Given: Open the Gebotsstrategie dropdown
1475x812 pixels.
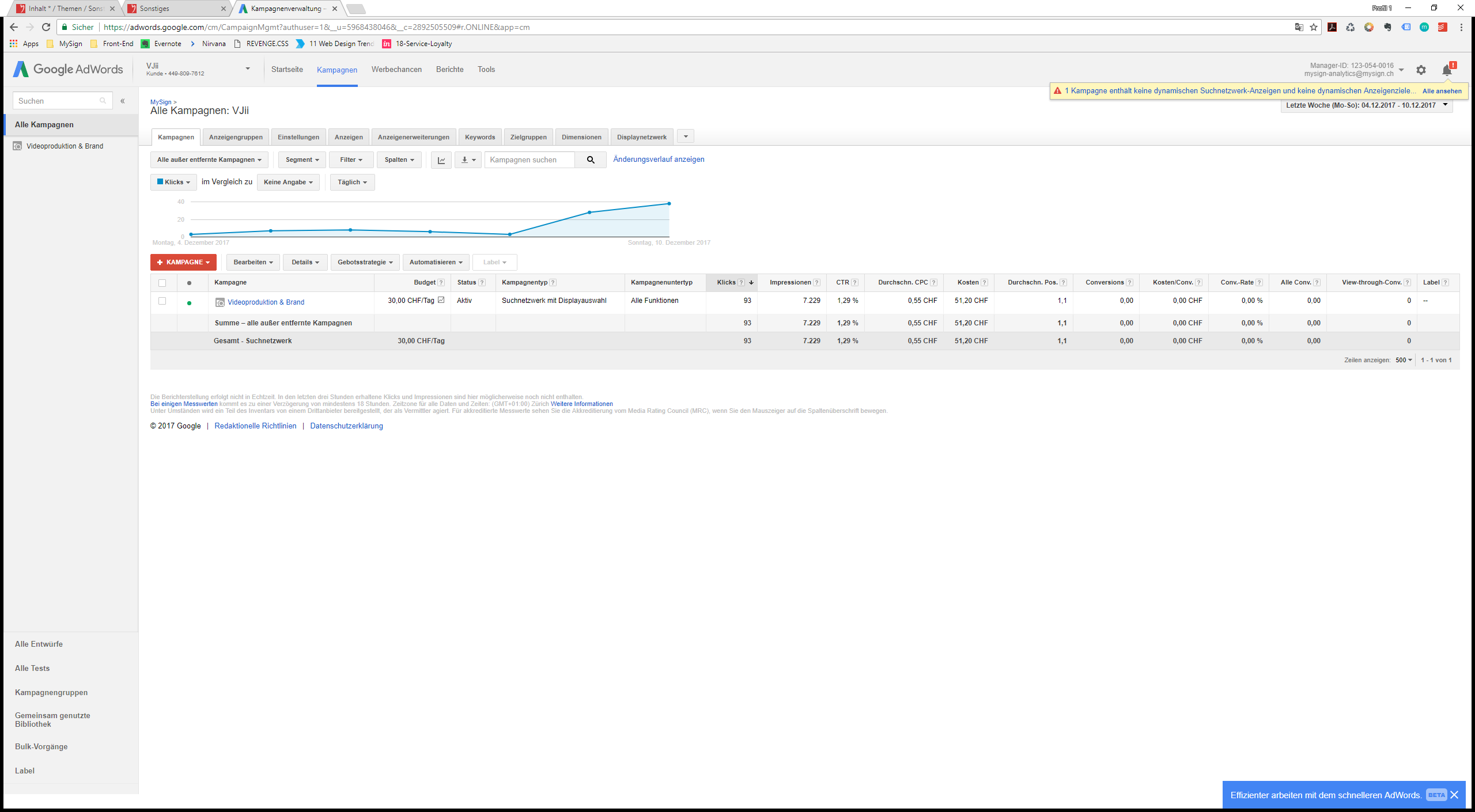Looking at the screenshot, I should click(365, 263).
